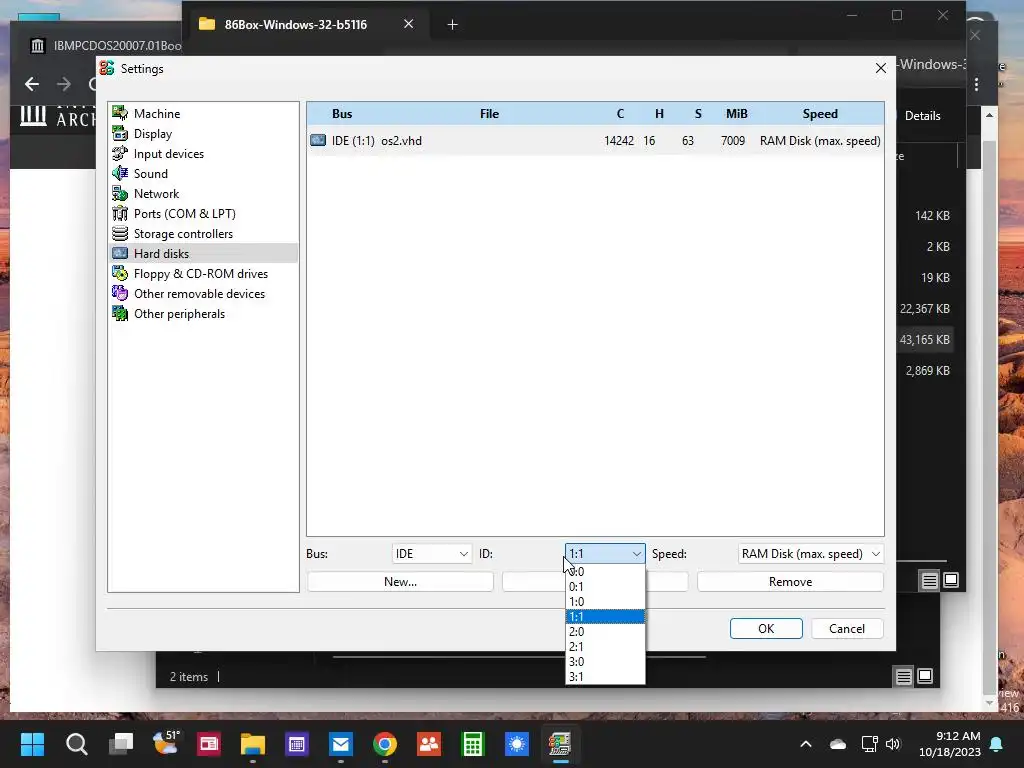Collapse the ID dropdown showing 1:1
The height and width of the screenshot is (768, 1024).
[x=605, y=554]
